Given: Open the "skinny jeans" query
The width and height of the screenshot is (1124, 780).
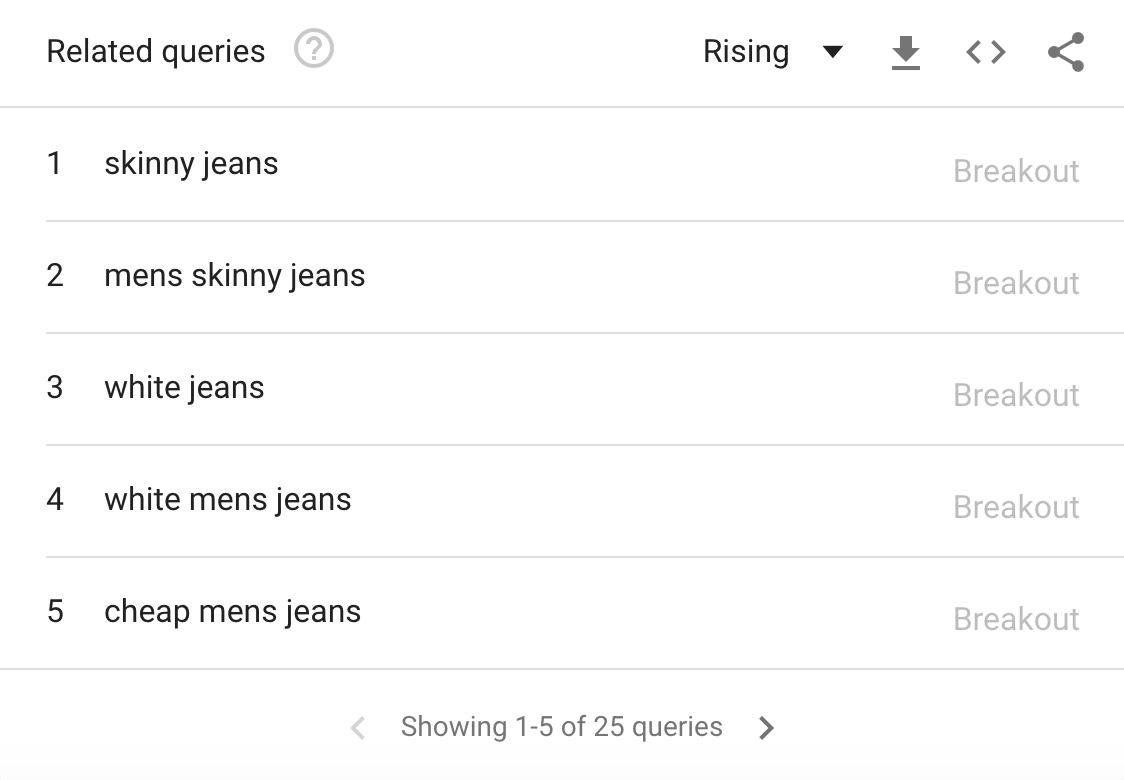Looking at the screenshot, I should (x=191, y=163).
